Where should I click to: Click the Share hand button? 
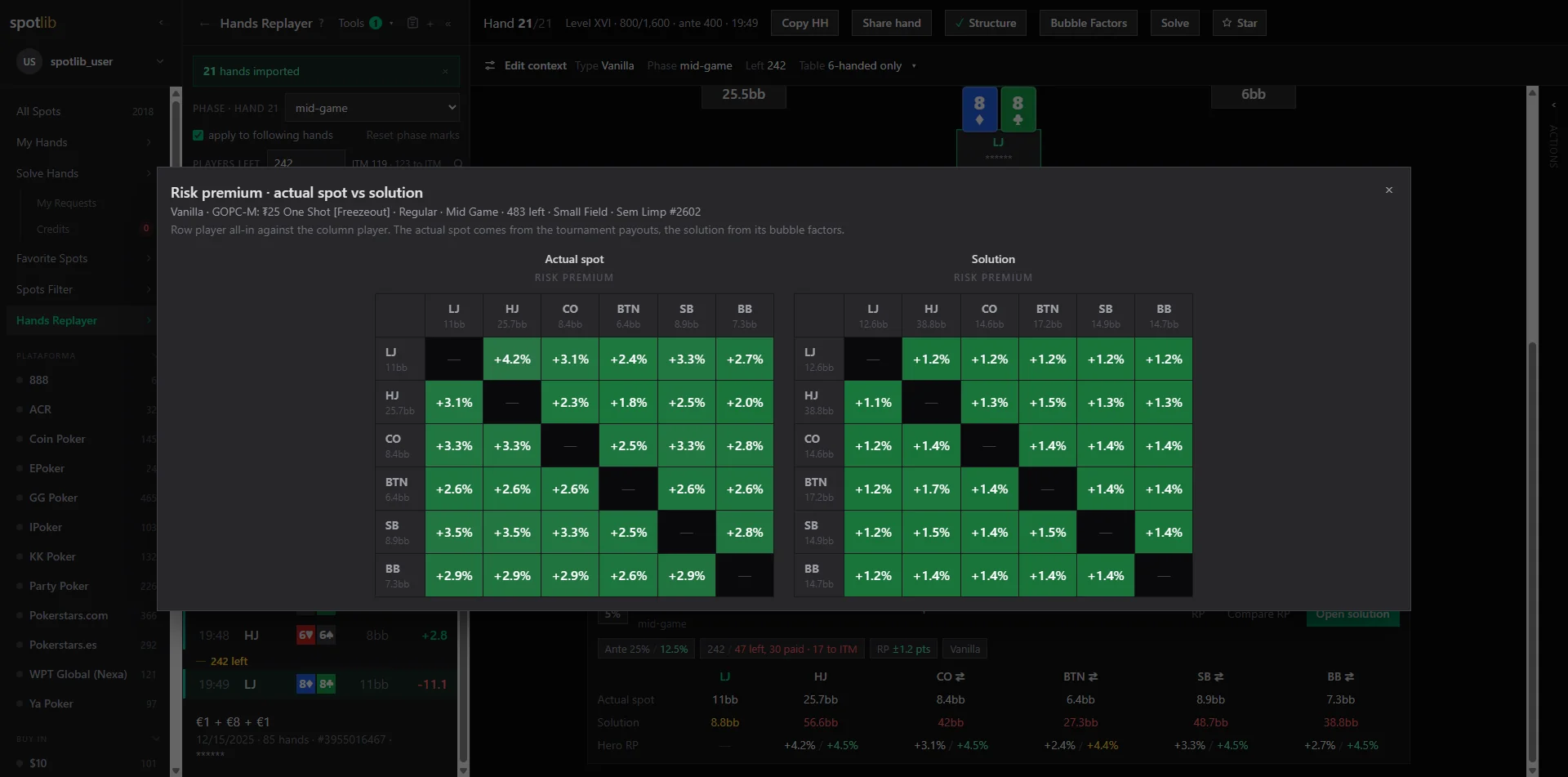click(x=891, y=23)
